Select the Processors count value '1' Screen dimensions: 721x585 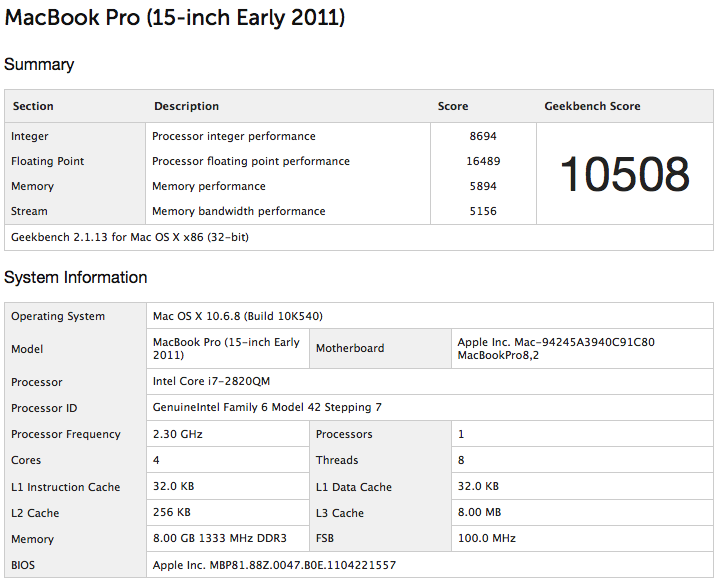461,434
